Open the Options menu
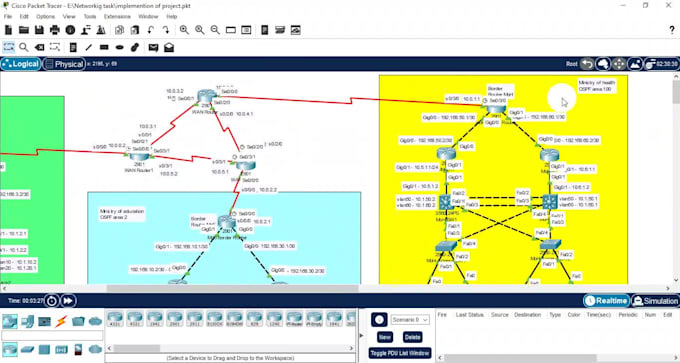Viewport: 680px width, 363px height. 46,16
